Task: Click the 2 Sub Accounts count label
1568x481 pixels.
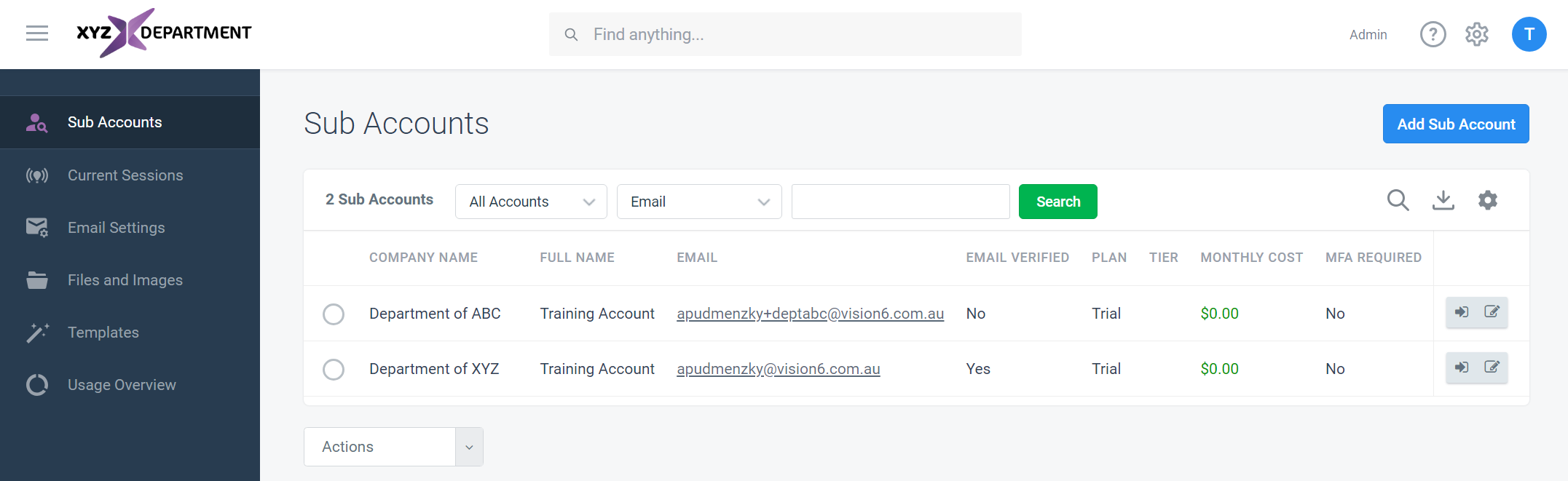Action: tap(379, 199)
